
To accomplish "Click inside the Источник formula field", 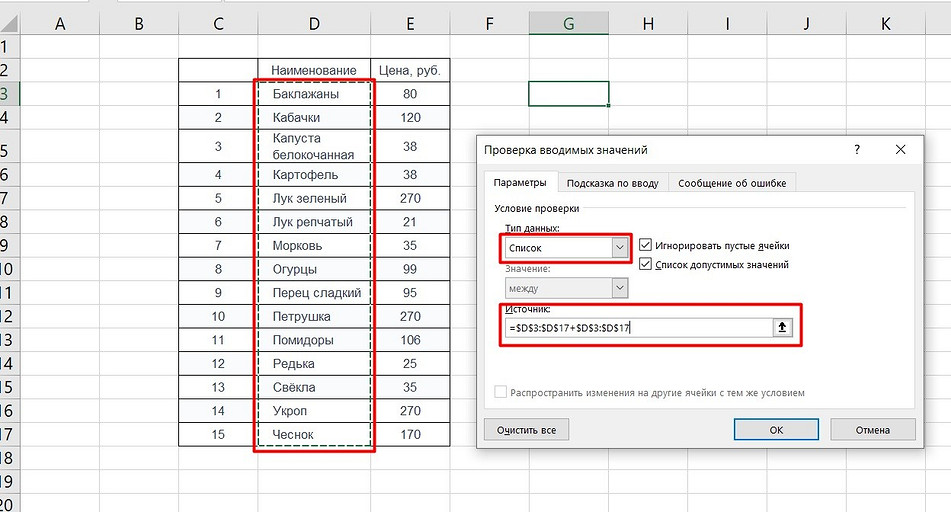I will pos(636,327).
